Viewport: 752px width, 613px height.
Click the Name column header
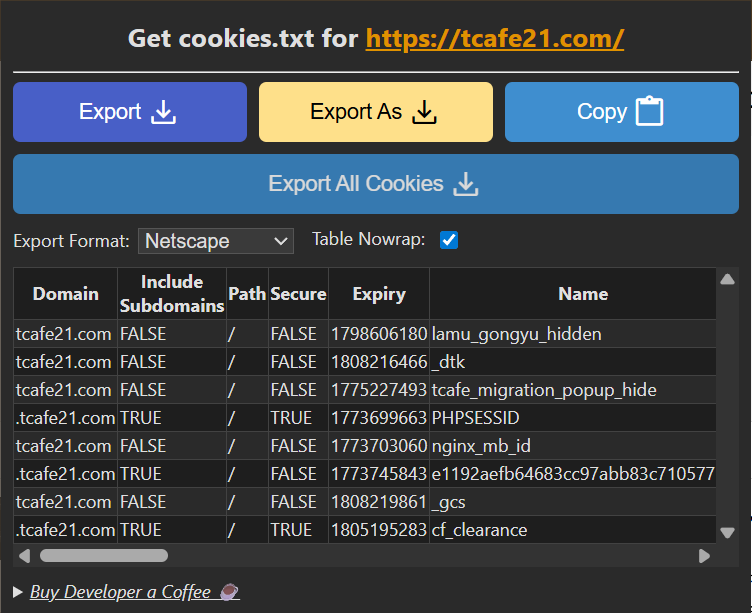click(583, 294)
